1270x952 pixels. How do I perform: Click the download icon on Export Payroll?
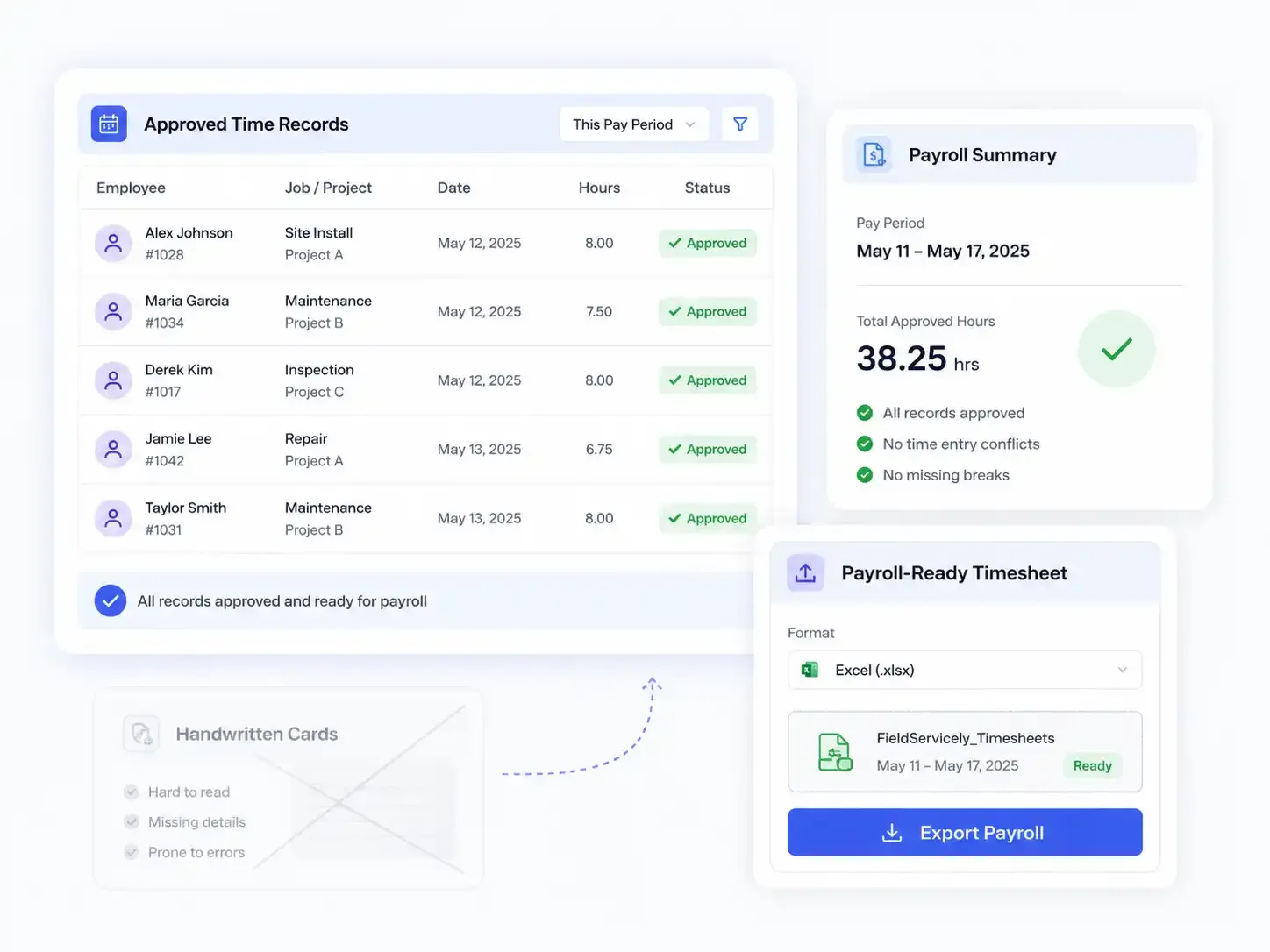[x=892, y=833]
